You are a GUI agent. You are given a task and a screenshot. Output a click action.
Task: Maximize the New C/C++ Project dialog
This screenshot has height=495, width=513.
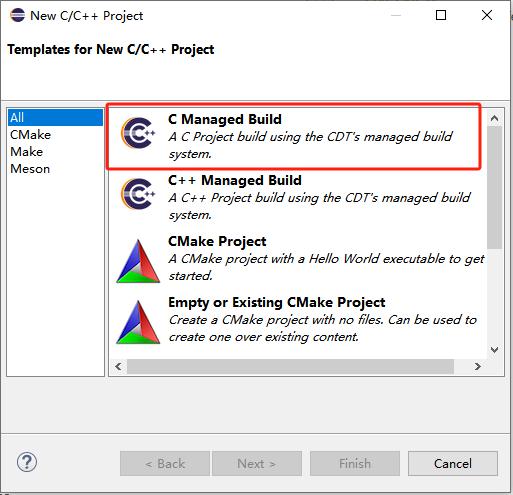tap(441, 15)
